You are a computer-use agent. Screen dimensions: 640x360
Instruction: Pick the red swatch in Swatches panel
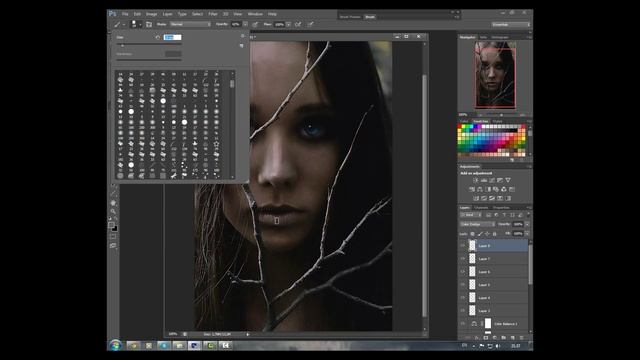tap(460, 127)
